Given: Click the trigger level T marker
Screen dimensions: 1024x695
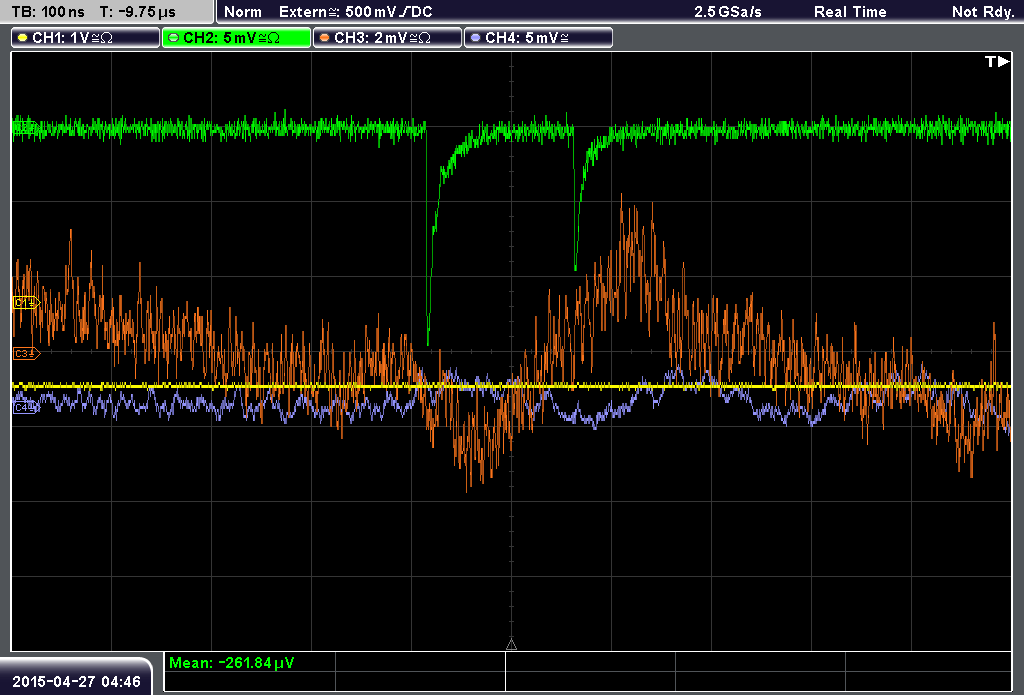Looking at the screenshot, I should pyautogui.click(x=997, y=61).
